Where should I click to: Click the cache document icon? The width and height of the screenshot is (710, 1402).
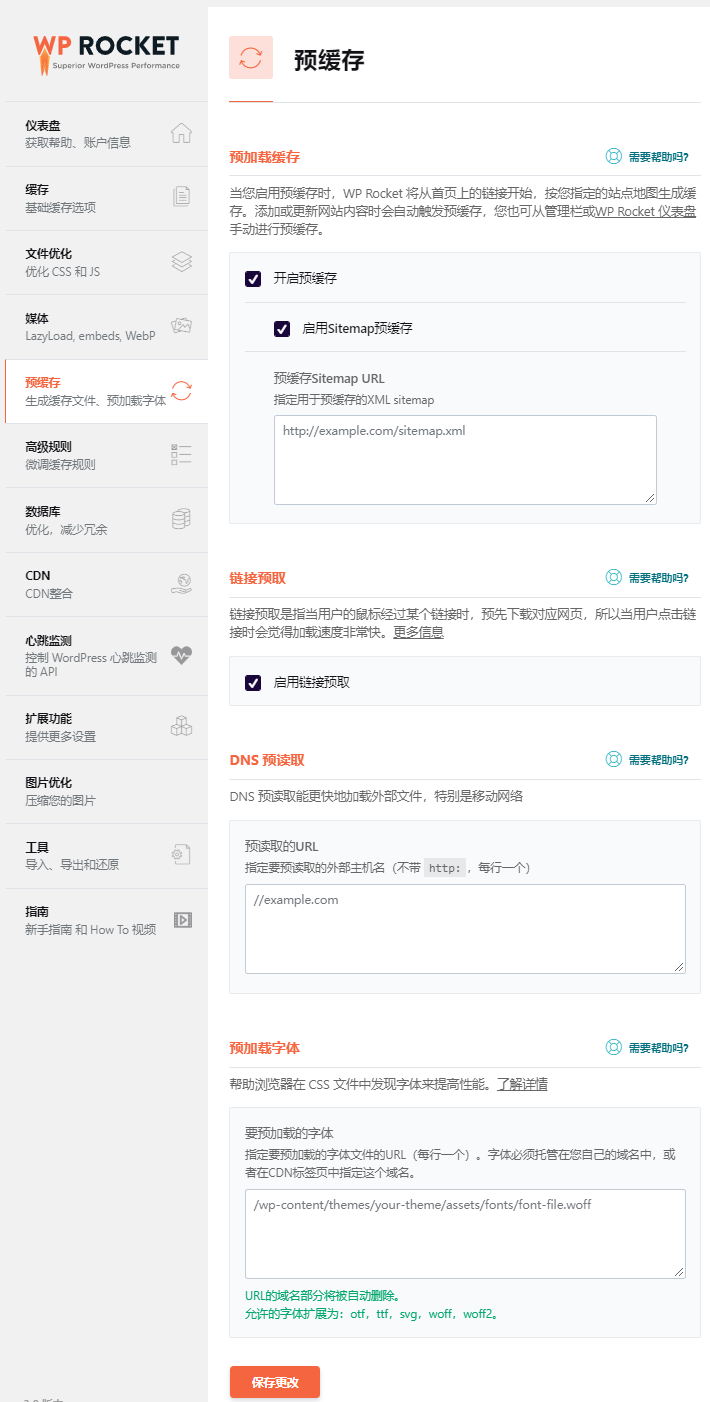[x=181, y=197]
